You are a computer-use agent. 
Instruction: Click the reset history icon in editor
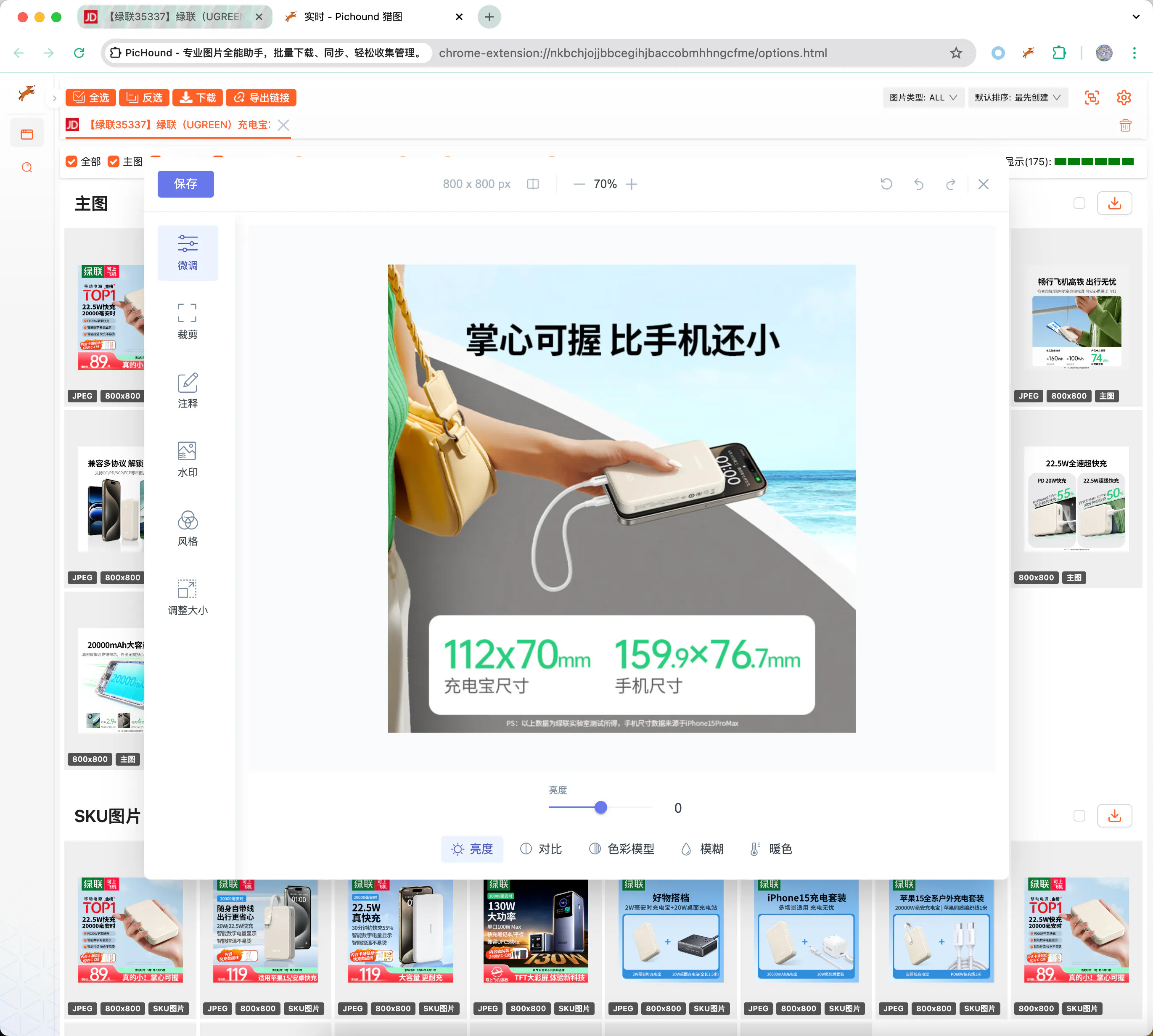(x=886, y=184)
